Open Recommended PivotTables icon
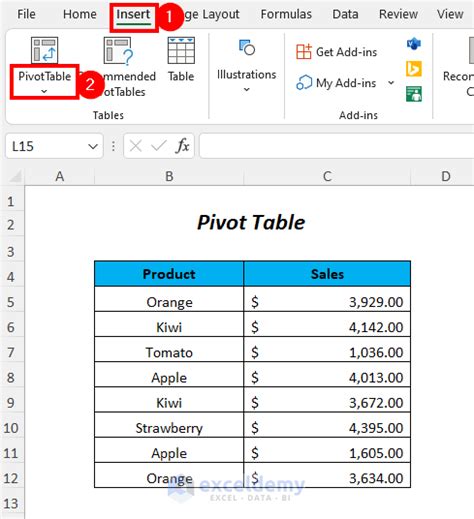 click(118, 51)
